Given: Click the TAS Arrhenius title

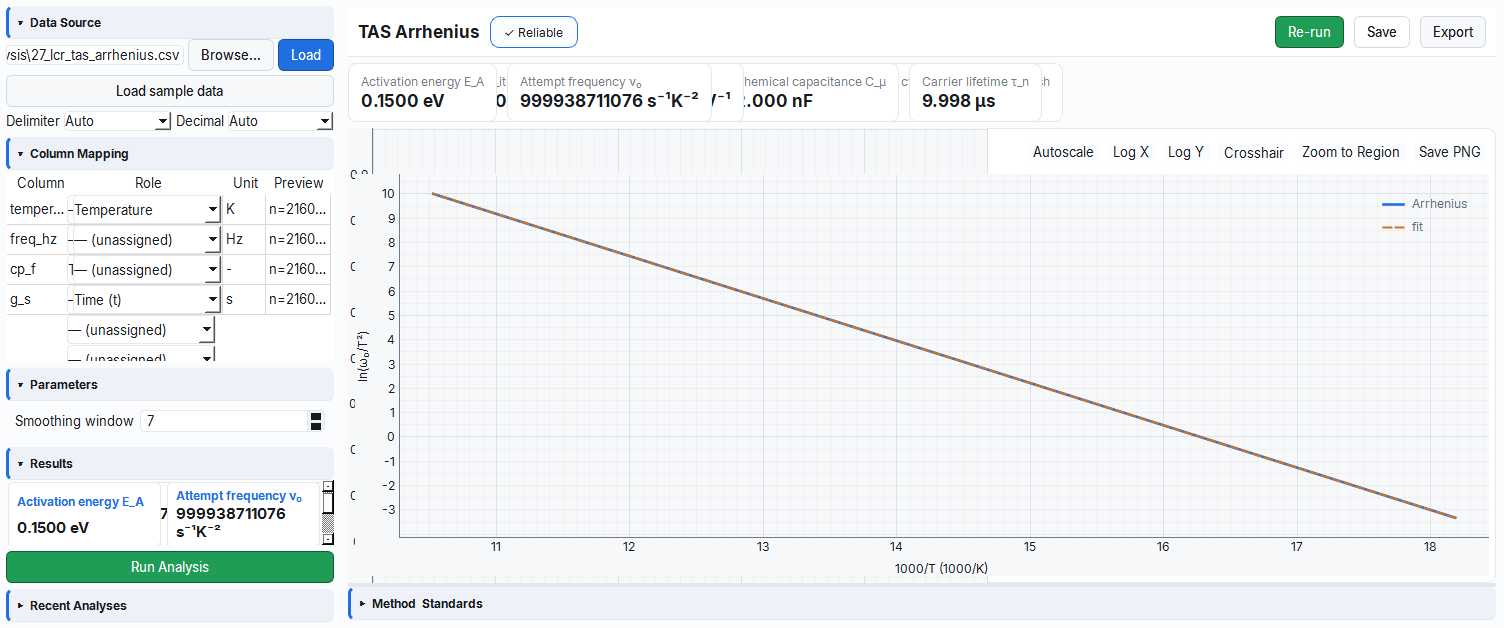Looking at the screenshot, I should pyautogui.click(x=419, y=32).
